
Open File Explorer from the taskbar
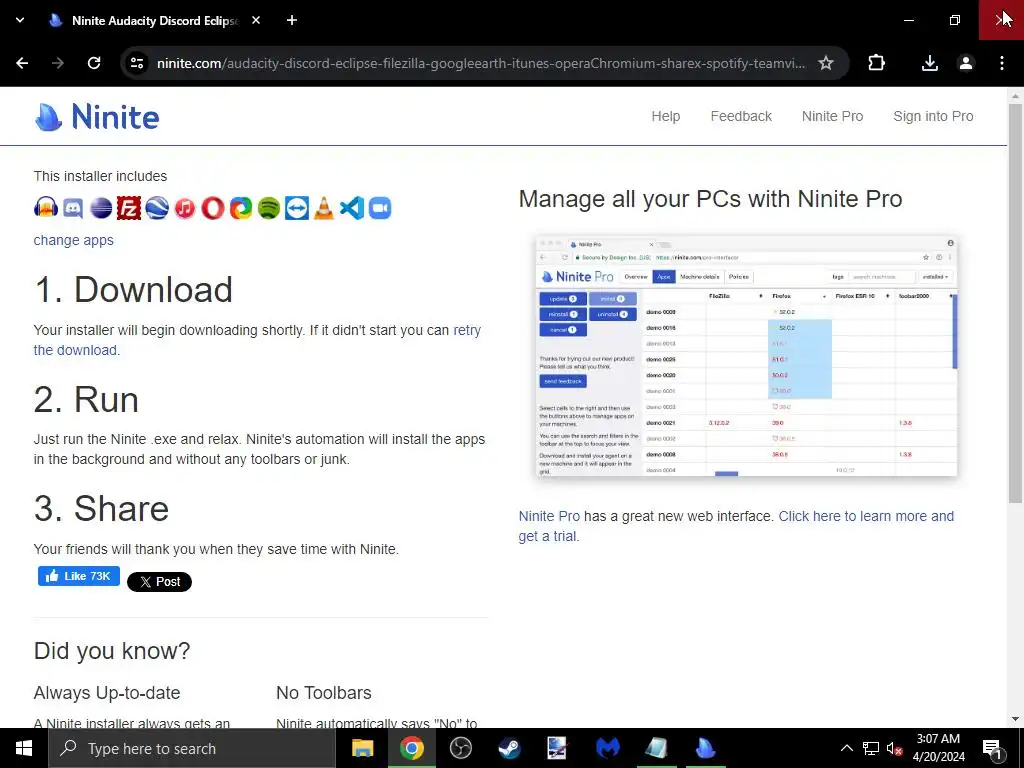[362, 748]
